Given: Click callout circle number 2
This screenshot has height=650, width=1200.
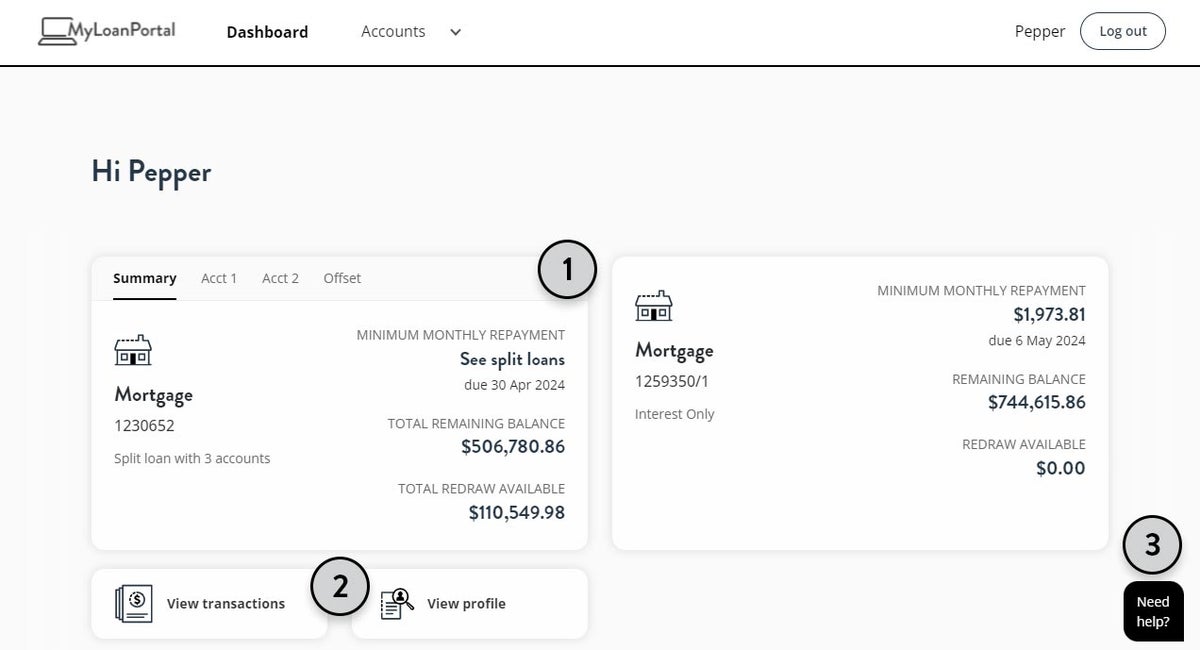Looking at the screenshot, I should tap(340, 585).
